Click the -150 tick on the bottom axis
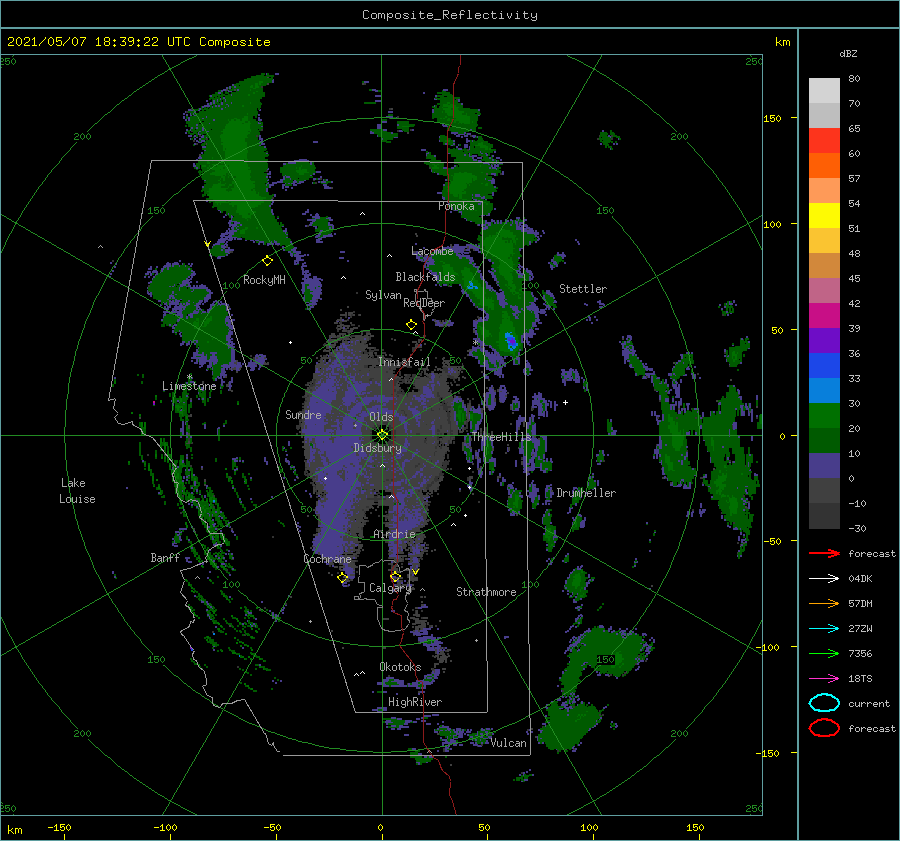900x841 pixels. pos(59,827)
